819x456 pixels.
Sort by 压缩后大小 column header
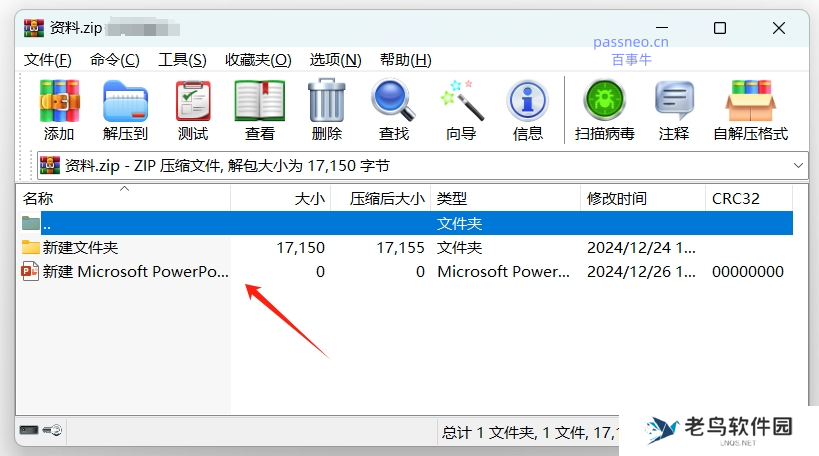click(x=381, y=198)
